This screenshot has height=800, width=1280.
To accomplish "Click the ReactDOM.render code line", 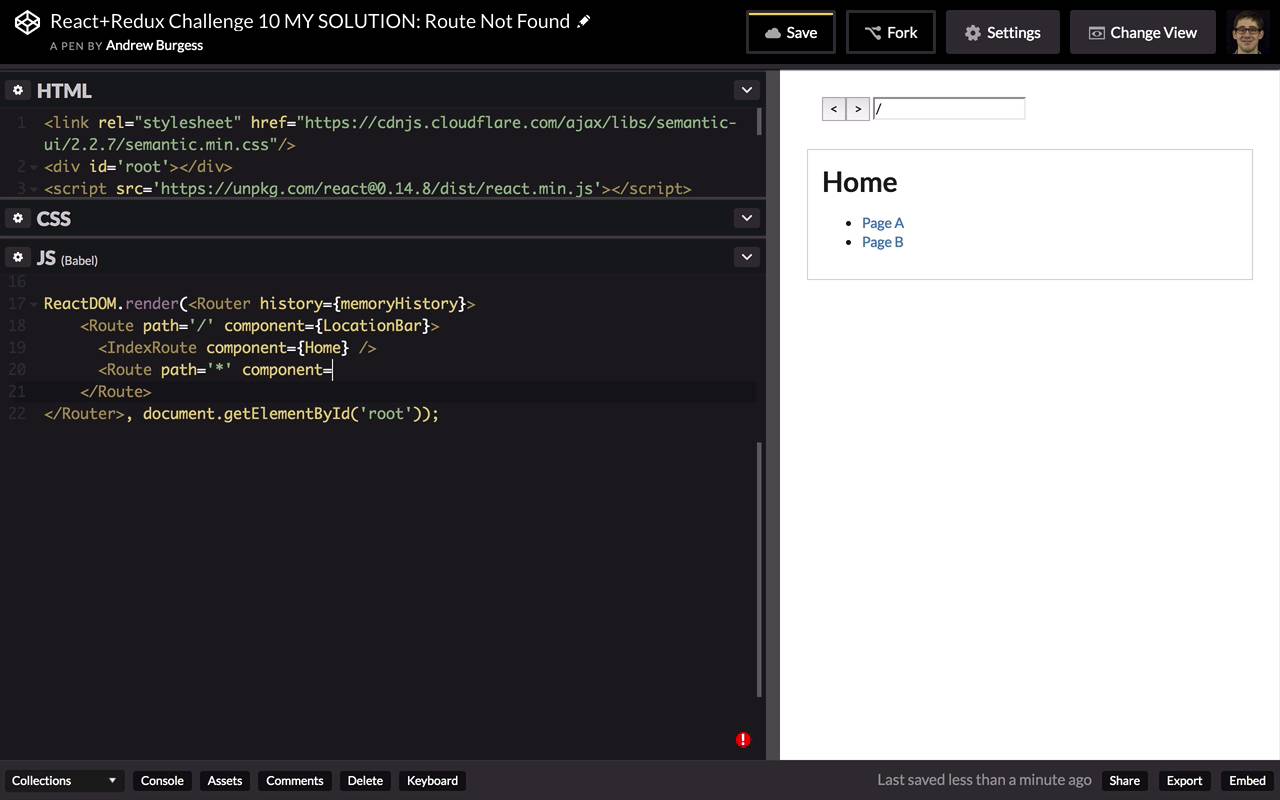I will (260, 304).
